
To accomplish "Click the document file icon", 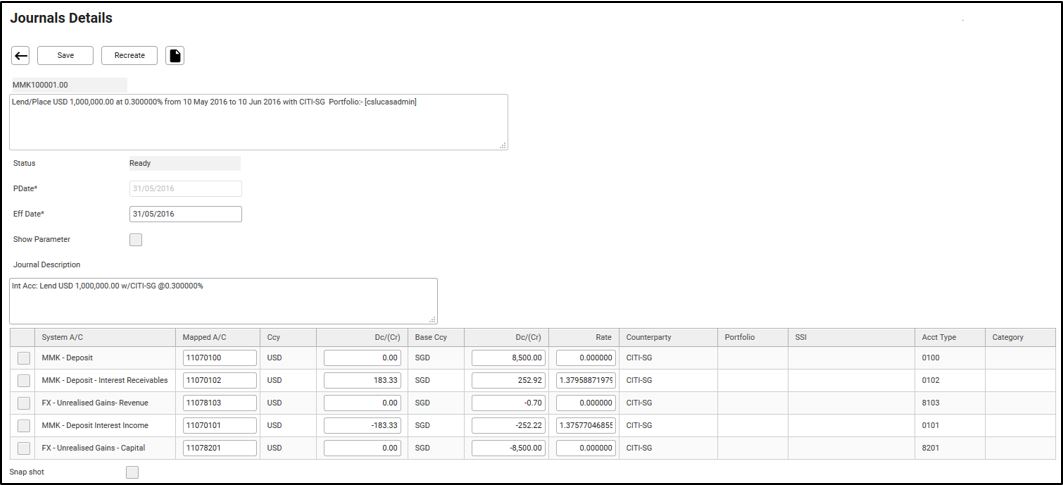I will point(175,56).
